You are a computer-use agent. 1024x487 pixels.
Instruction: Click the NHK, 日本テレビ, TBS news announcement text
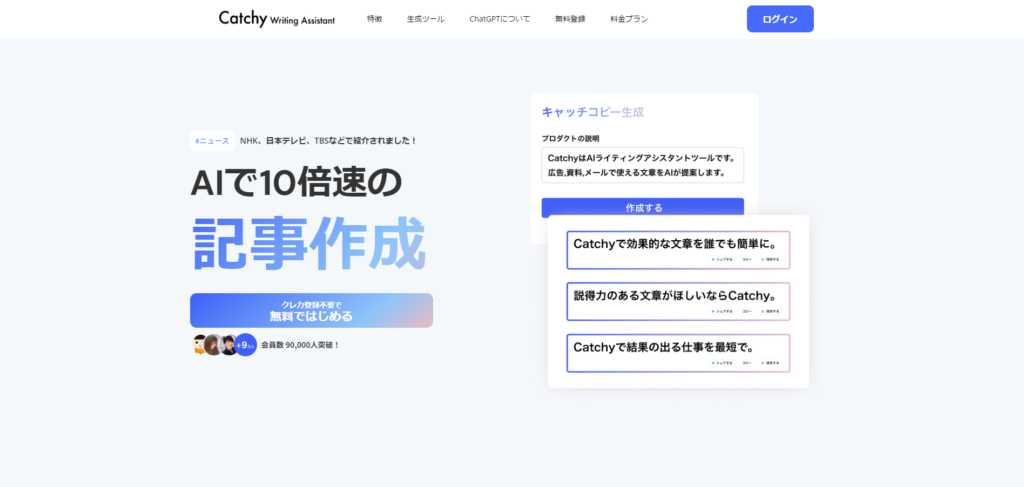tap(328, 141)
